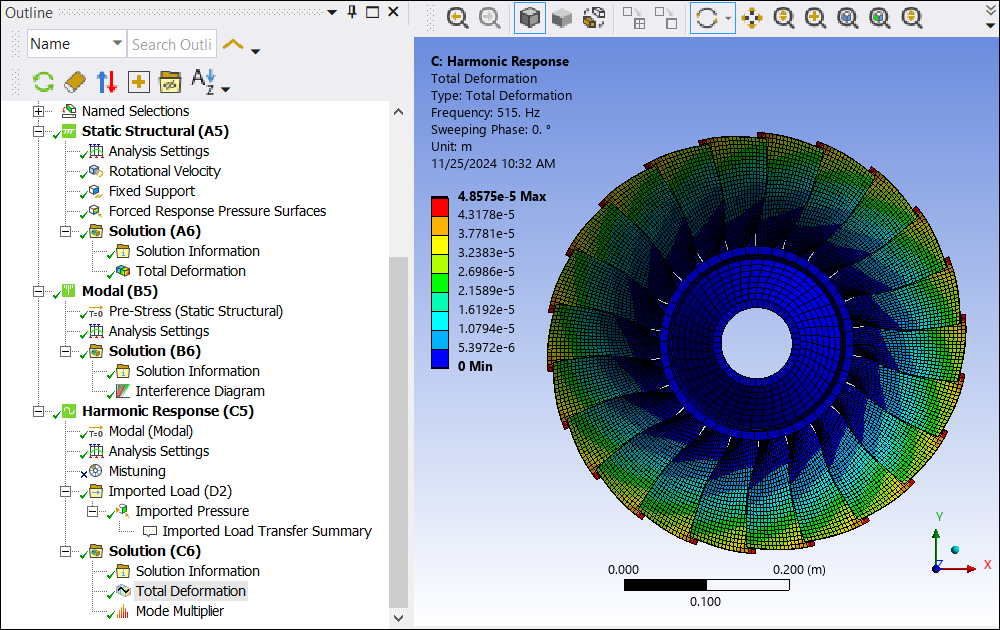Select Rotational Velocity in the outline
The width and height of the screenshot is (1000, 630).
(164, 171)
